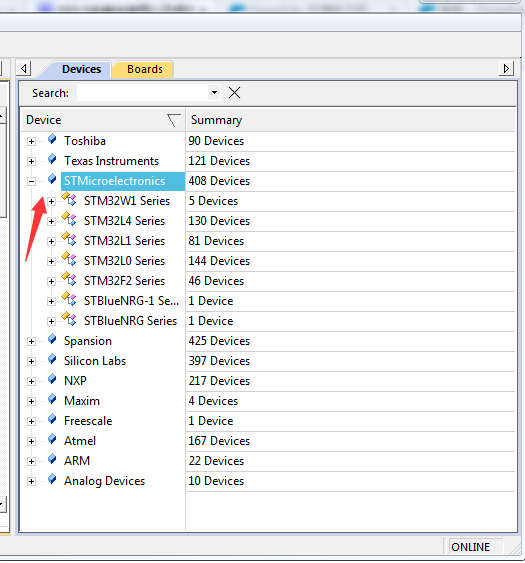The height and width of the screenshot is (563, 525).
Task: Select the Silicon Labs tree item
Action: click(95, 361)
